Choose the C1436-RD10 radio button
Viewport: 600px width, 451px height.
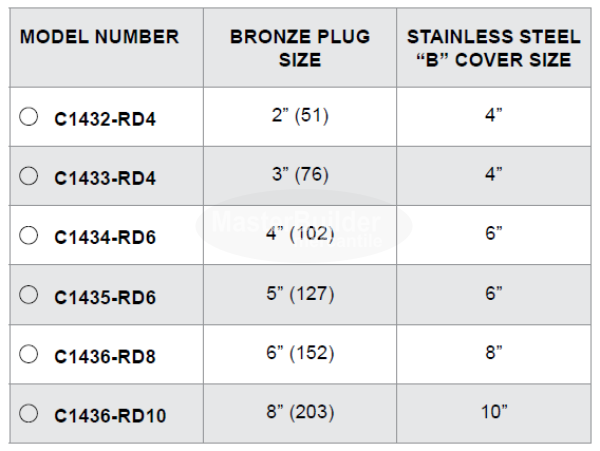pyautogui.click(x=29, y=413)
